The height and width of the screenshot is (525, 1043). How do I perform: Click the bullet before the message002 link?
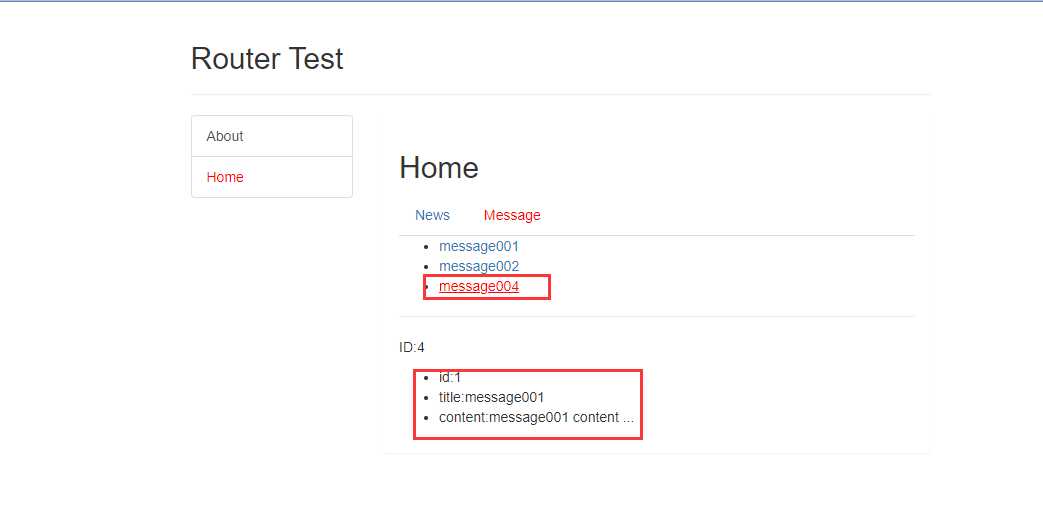point(427,267)
